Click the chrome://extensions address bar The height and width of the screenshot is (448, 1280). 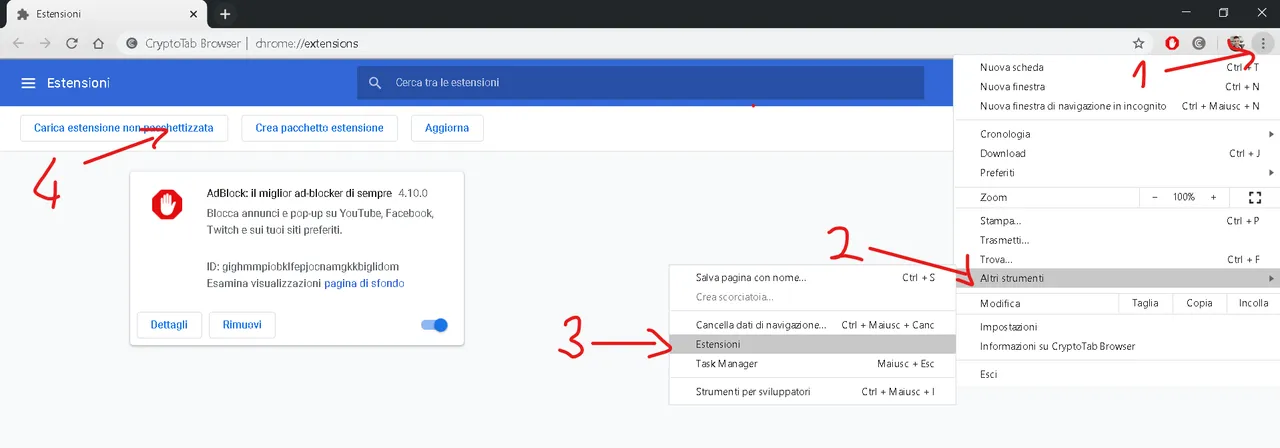pos(306,43)
